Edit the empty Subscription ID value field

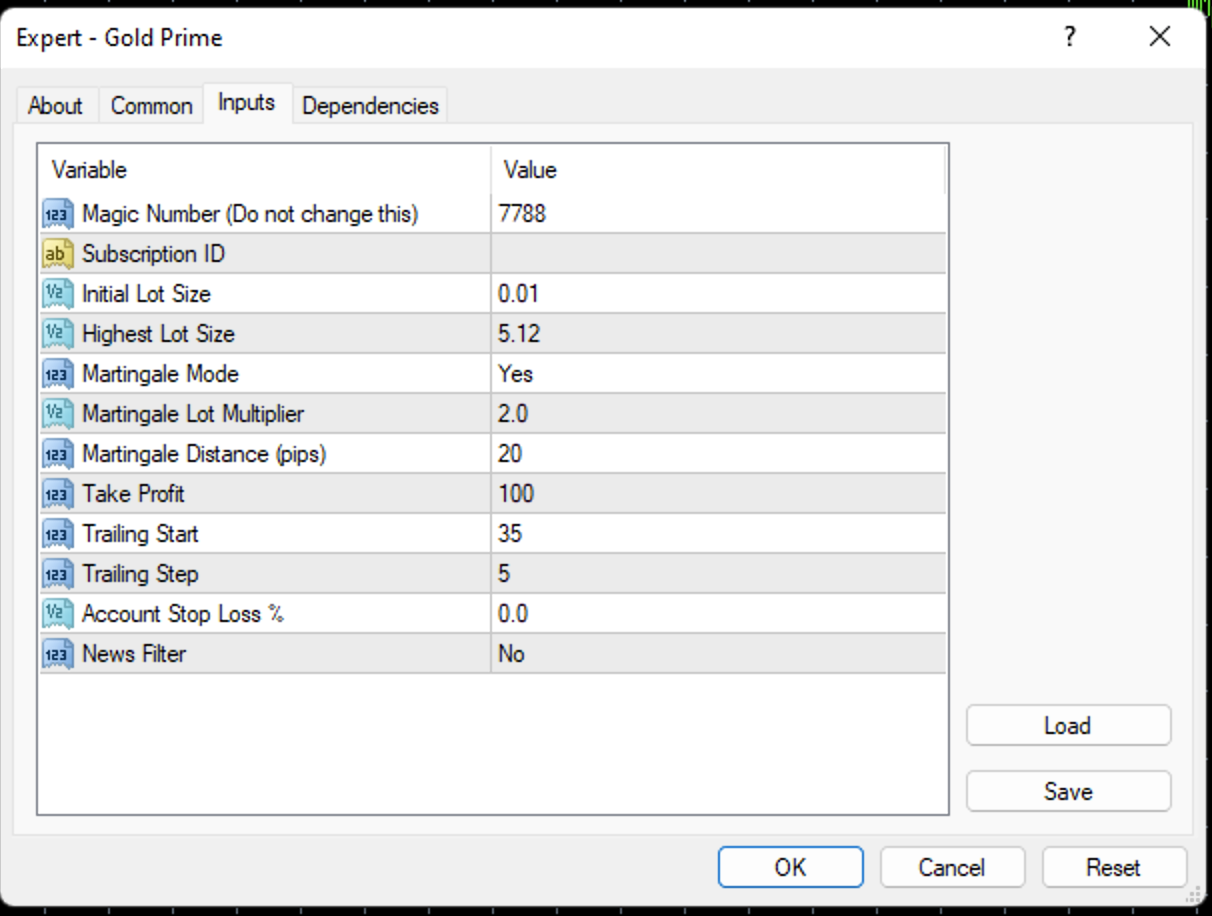(x=716, y=254)
